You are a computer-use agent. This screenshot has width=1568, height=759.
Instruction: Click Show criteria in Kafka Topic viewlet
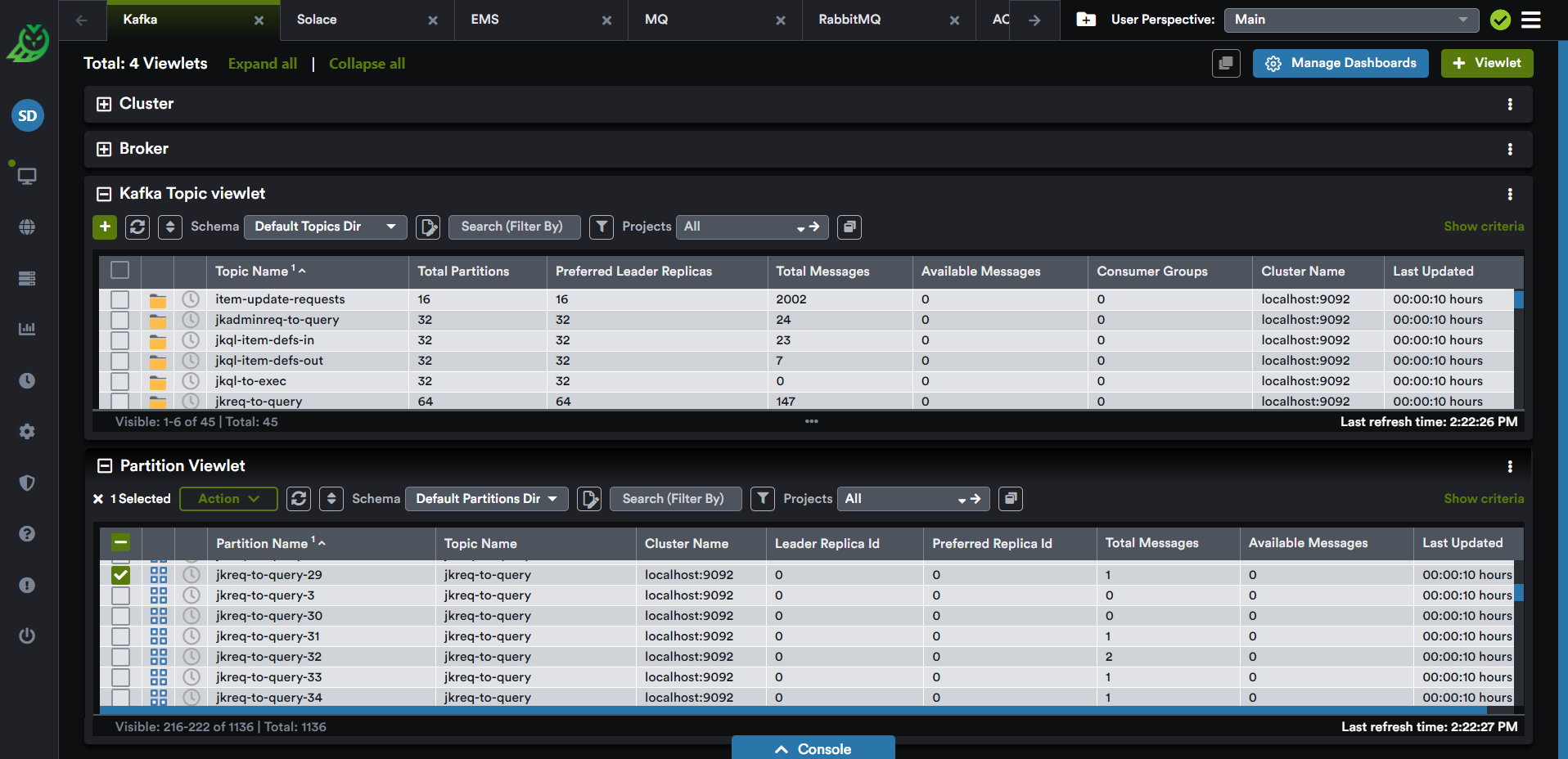point(1484,227)
